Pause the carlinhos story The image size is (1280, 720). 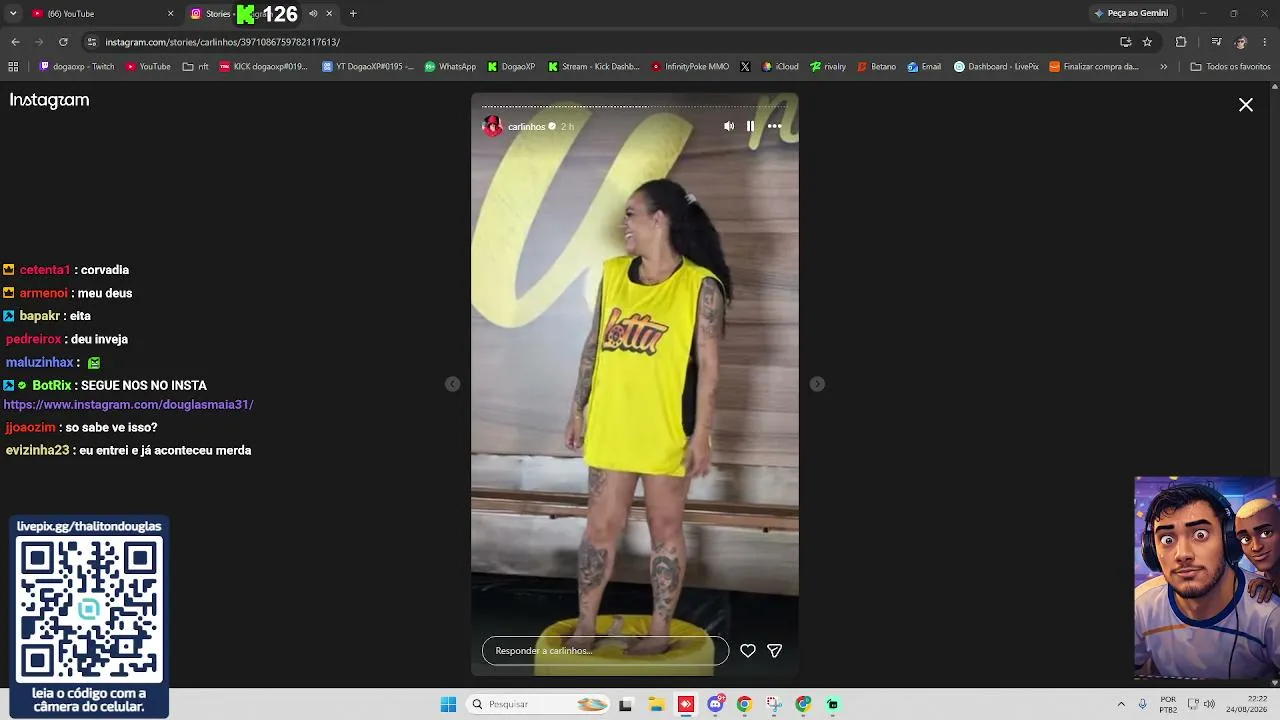point(750,126)
